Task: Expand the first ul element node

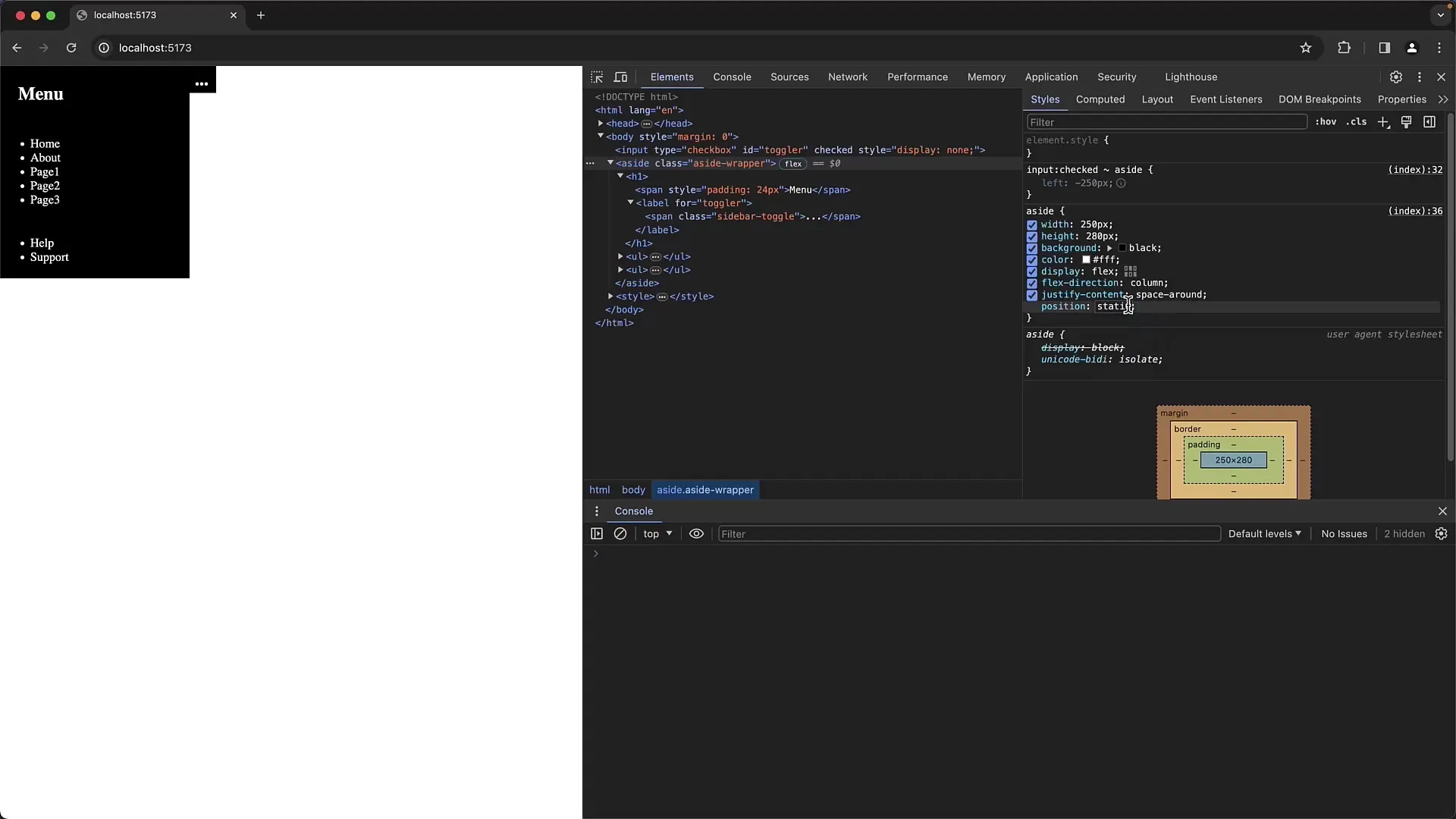Action: coord(620,256)
